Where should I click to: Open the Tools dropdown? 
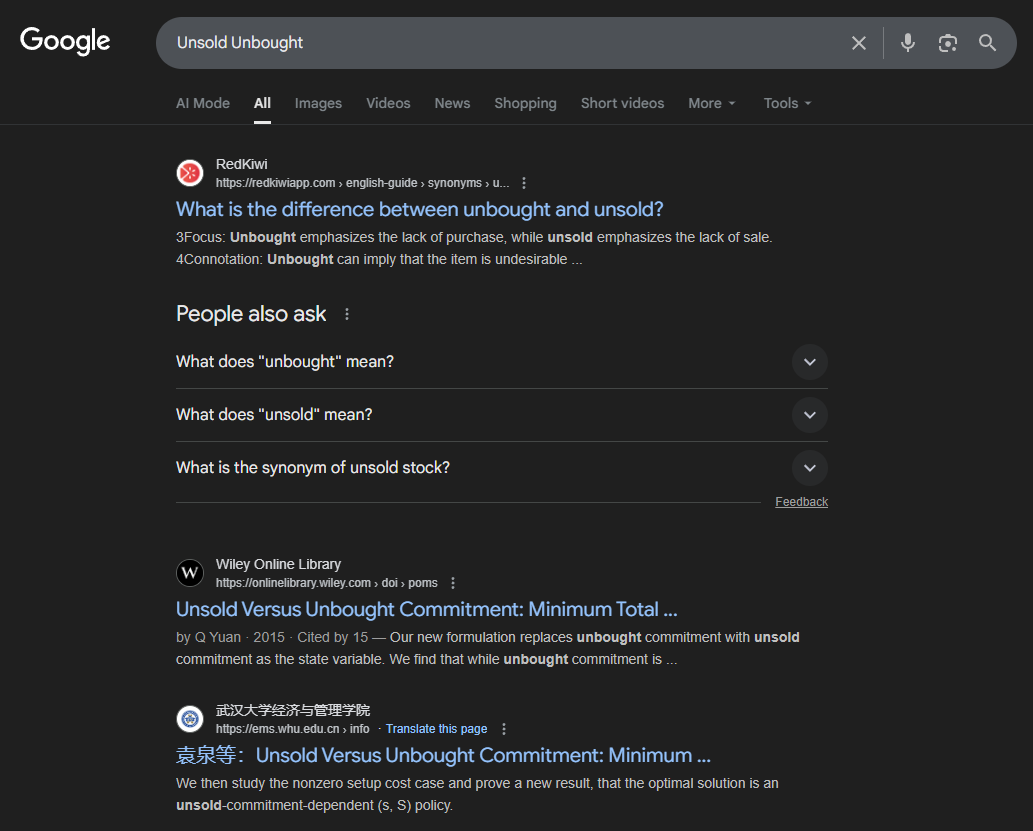[x=787, y=103]
